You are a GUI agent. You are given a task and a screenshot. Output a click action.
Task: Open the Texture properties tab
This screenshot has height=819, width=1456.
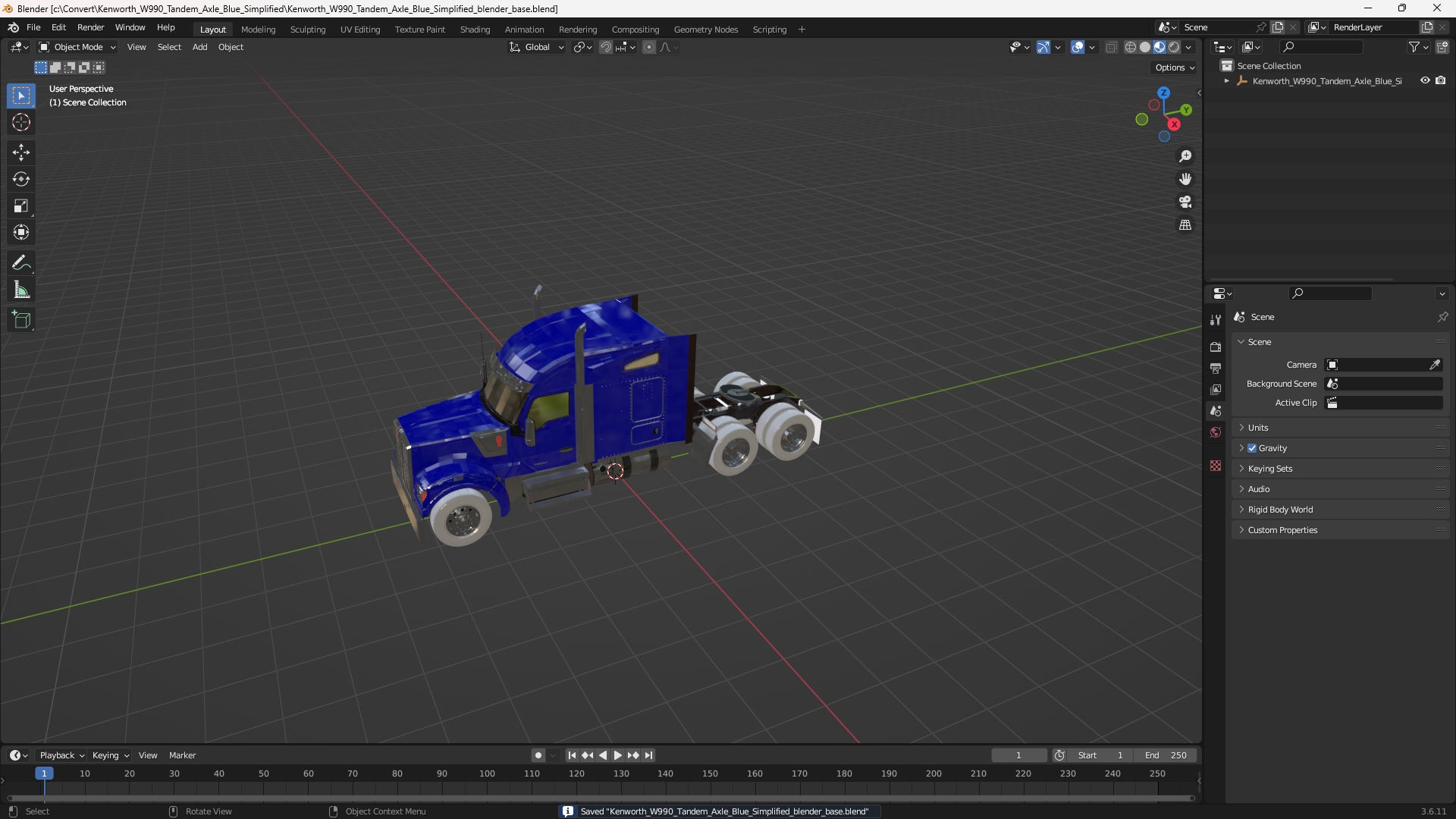point(1216,466)
